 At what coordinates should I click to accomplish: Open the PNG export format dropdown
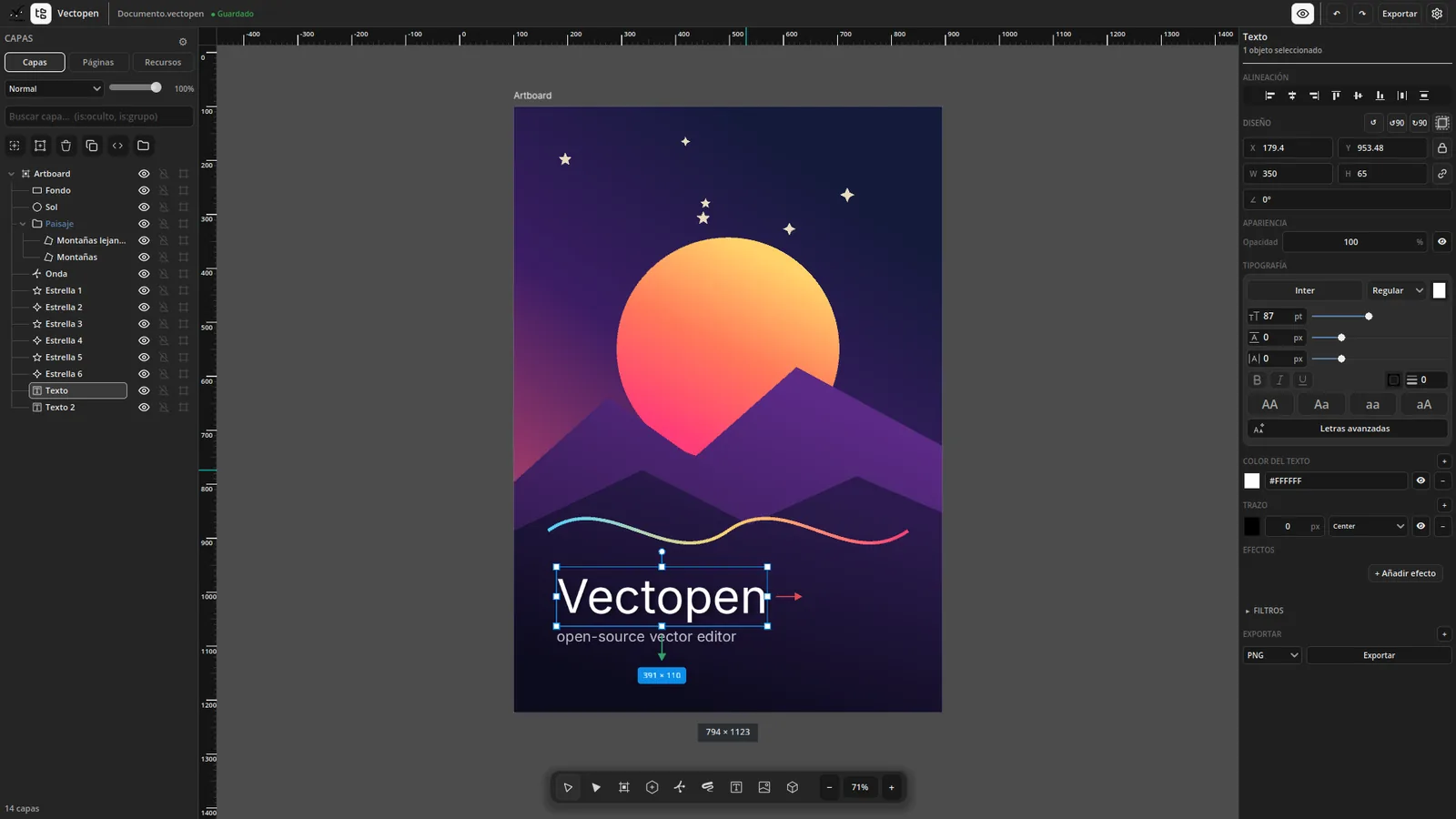point(1272,655)
